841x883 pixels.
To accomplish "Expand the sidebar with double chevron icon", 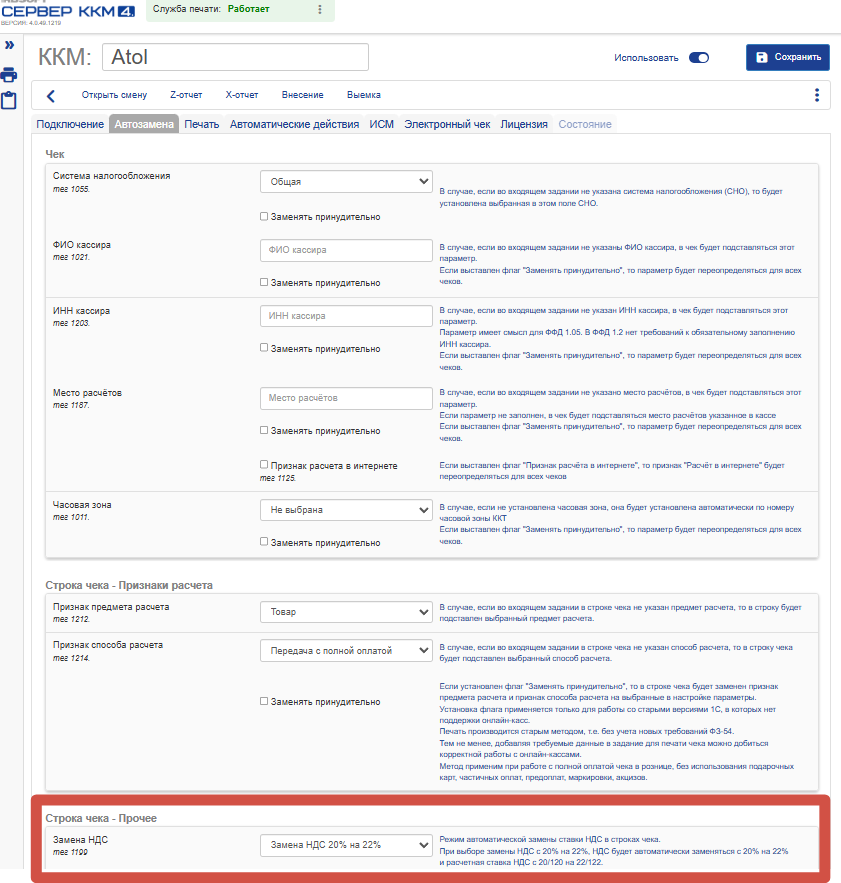I will click(10, 45).
